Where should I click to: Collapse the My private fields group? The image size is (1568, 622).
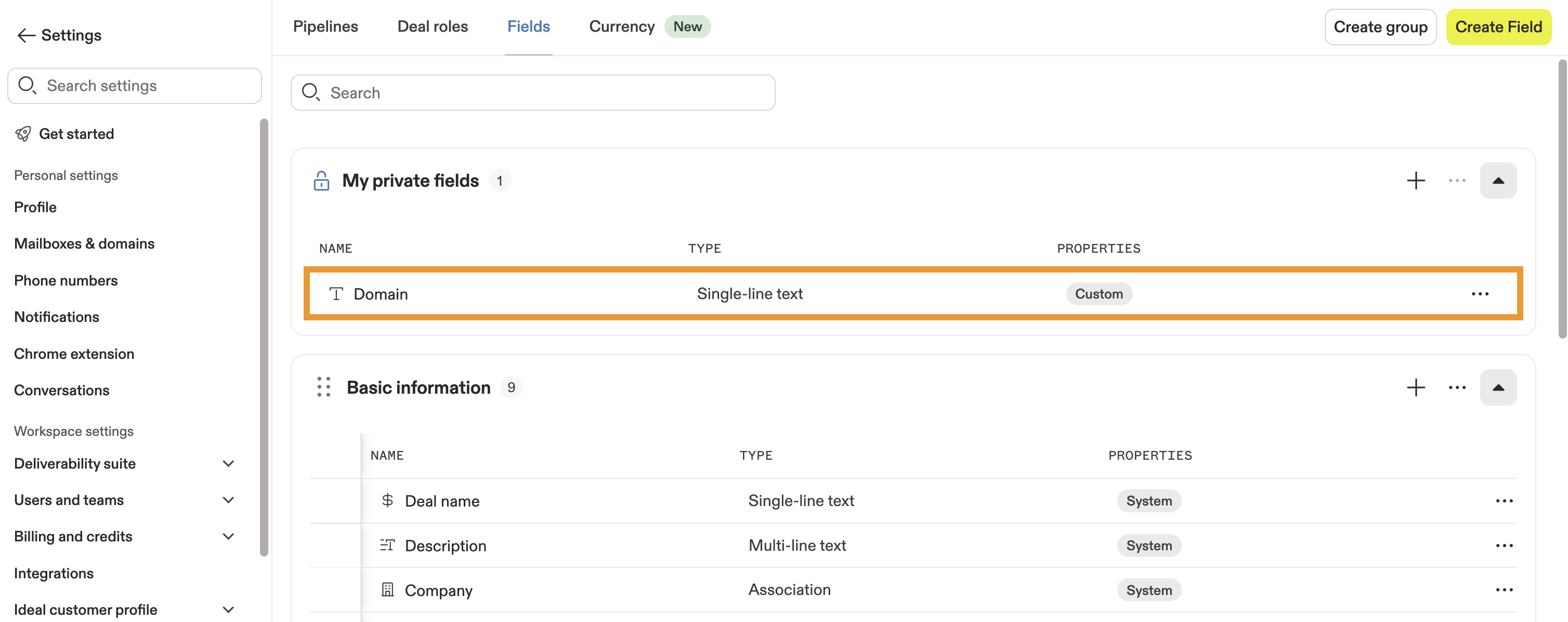[1498, 181]
